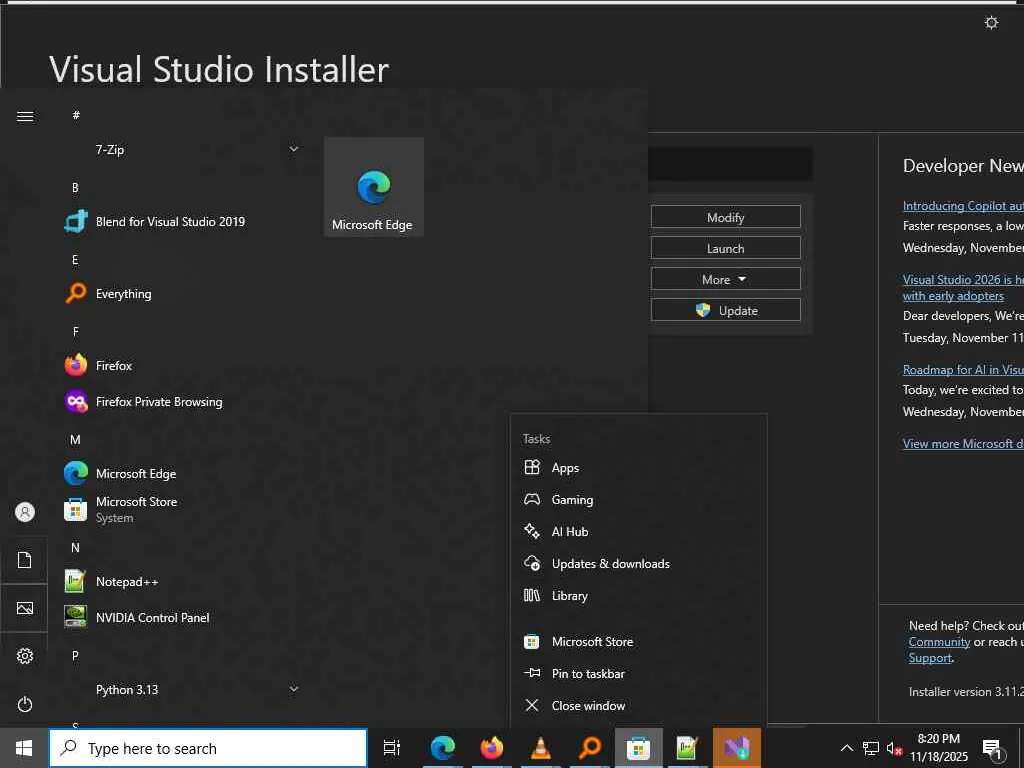
Task: Click the Update button in installer
Action: coord(726,310)
